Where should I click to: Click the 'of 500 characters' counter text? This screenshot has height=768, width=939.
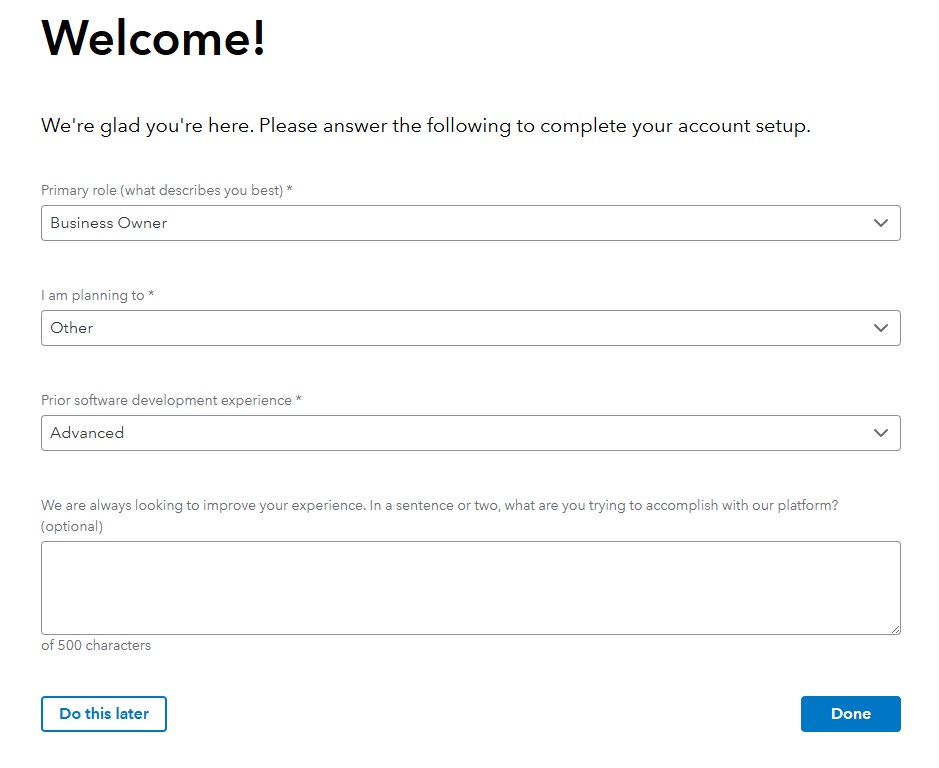[x=95, y=645]
